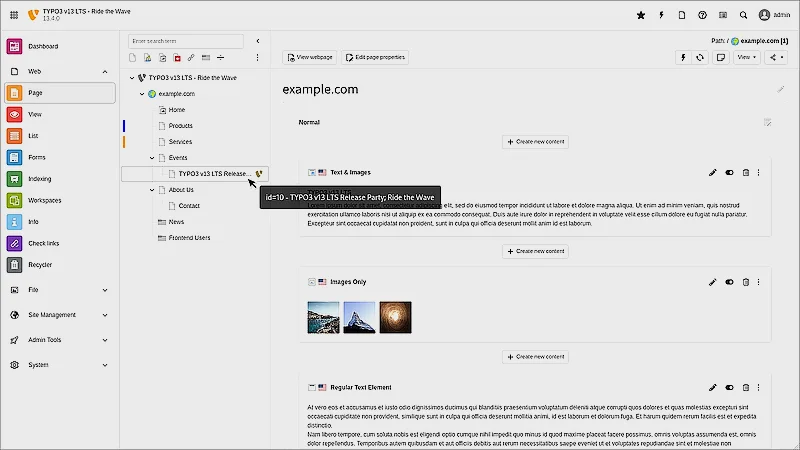Expand the Site Management module group
Screen dimensions: 800x450
click(105, 315)
